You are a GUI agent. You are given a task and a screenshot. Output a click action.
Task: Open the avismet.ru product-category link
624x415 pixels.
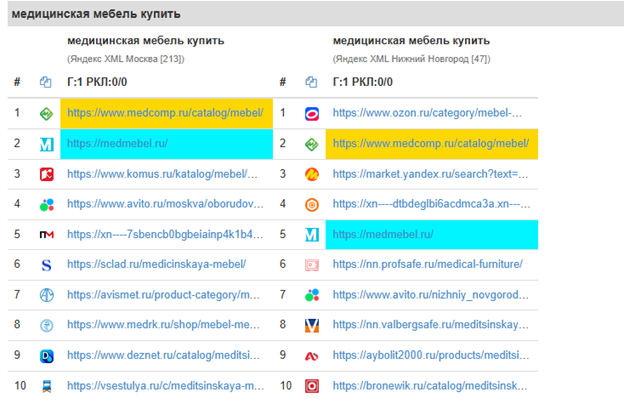coord(165,294)
